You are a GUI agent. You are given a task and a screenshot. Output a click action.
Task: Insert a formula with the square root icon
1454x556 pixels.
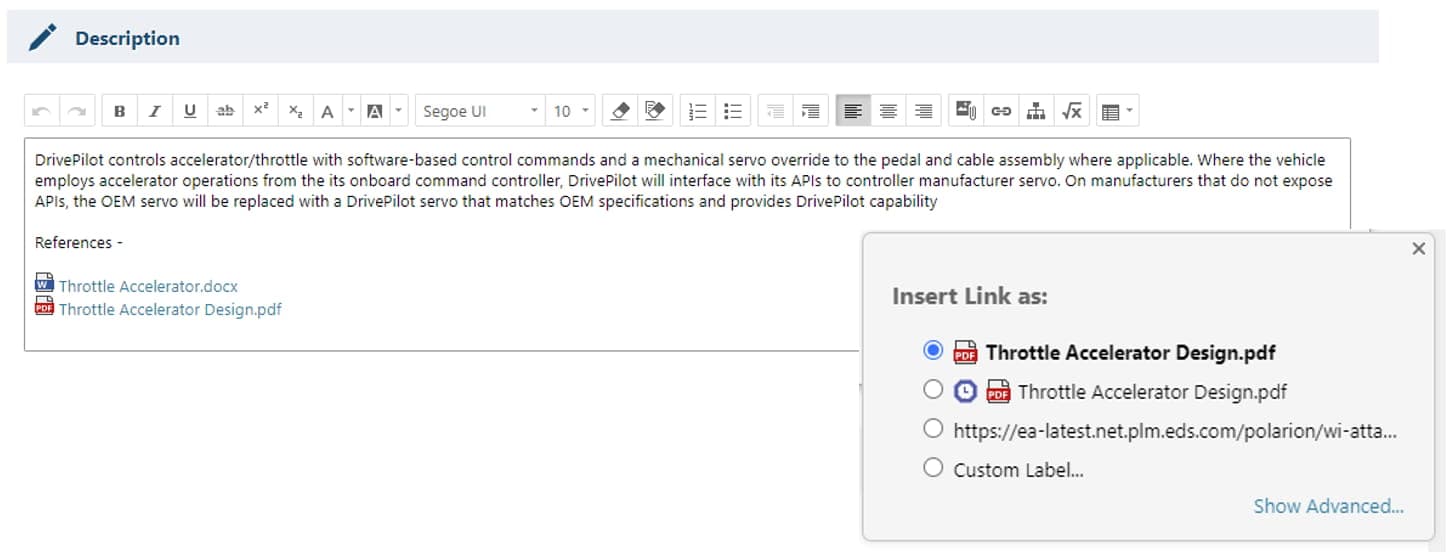pyautogui.click(x=1072, y=112)
